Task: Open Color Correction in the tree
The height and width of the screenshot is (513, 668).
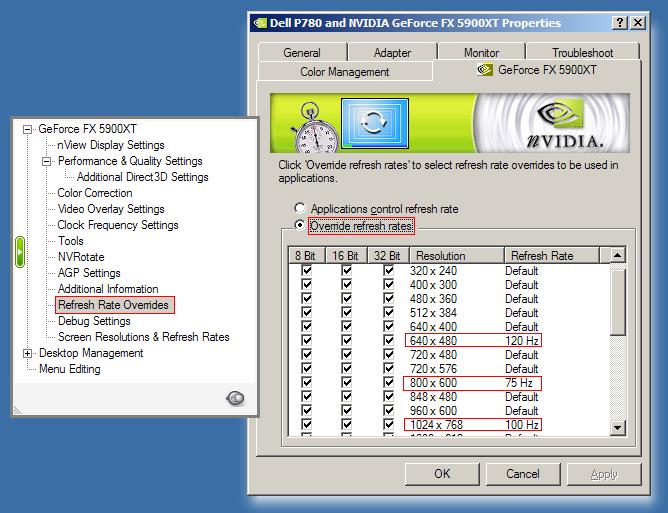Action: (x=95, y=193)
